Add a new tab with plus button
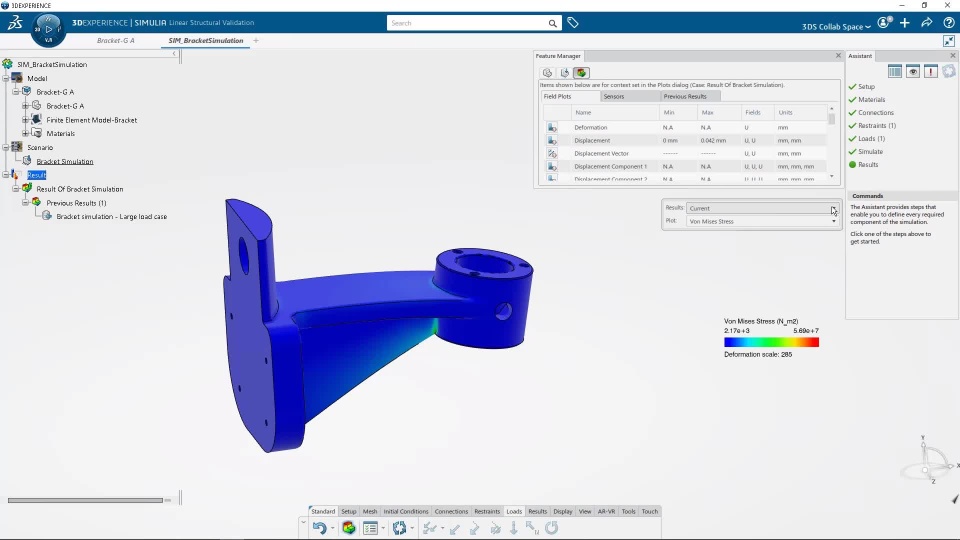 (x=256, y=40)
